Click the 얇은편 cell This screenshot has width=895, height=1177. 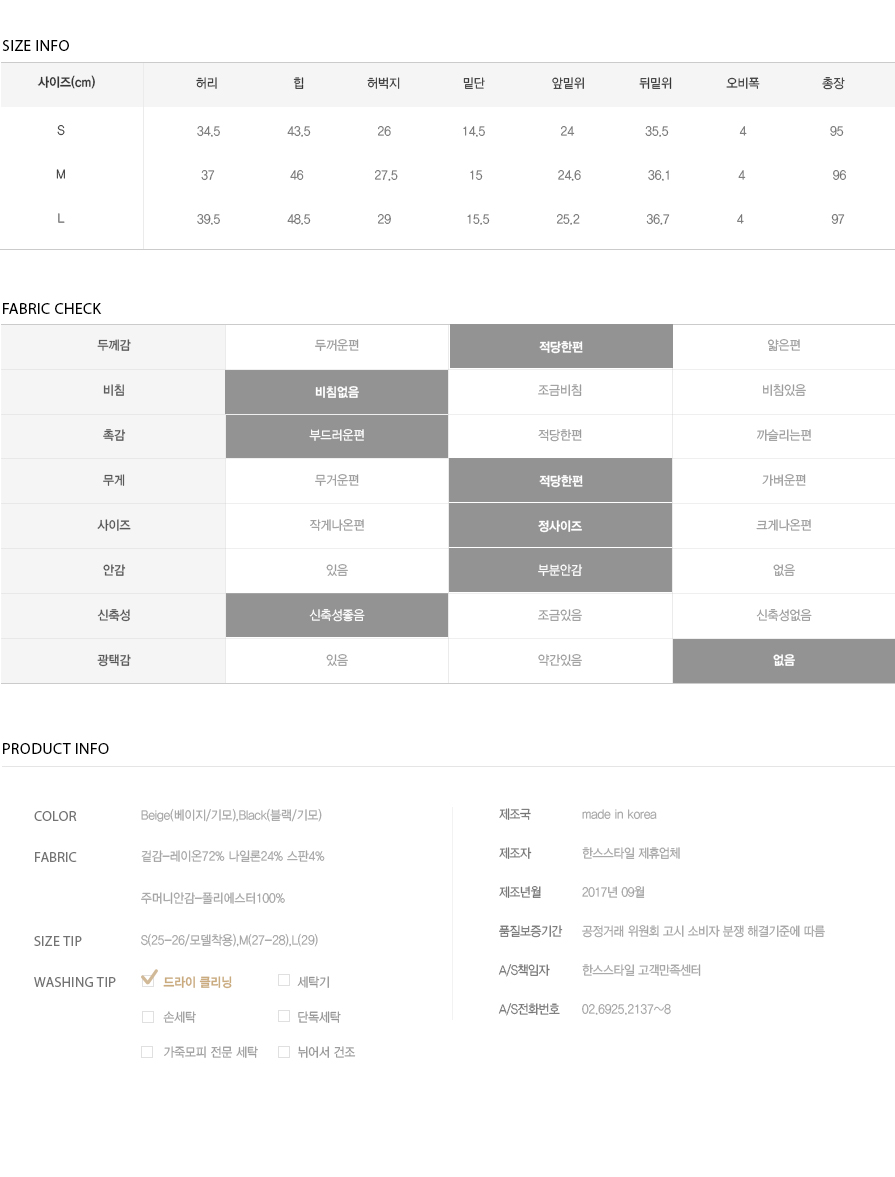(784, 346)
